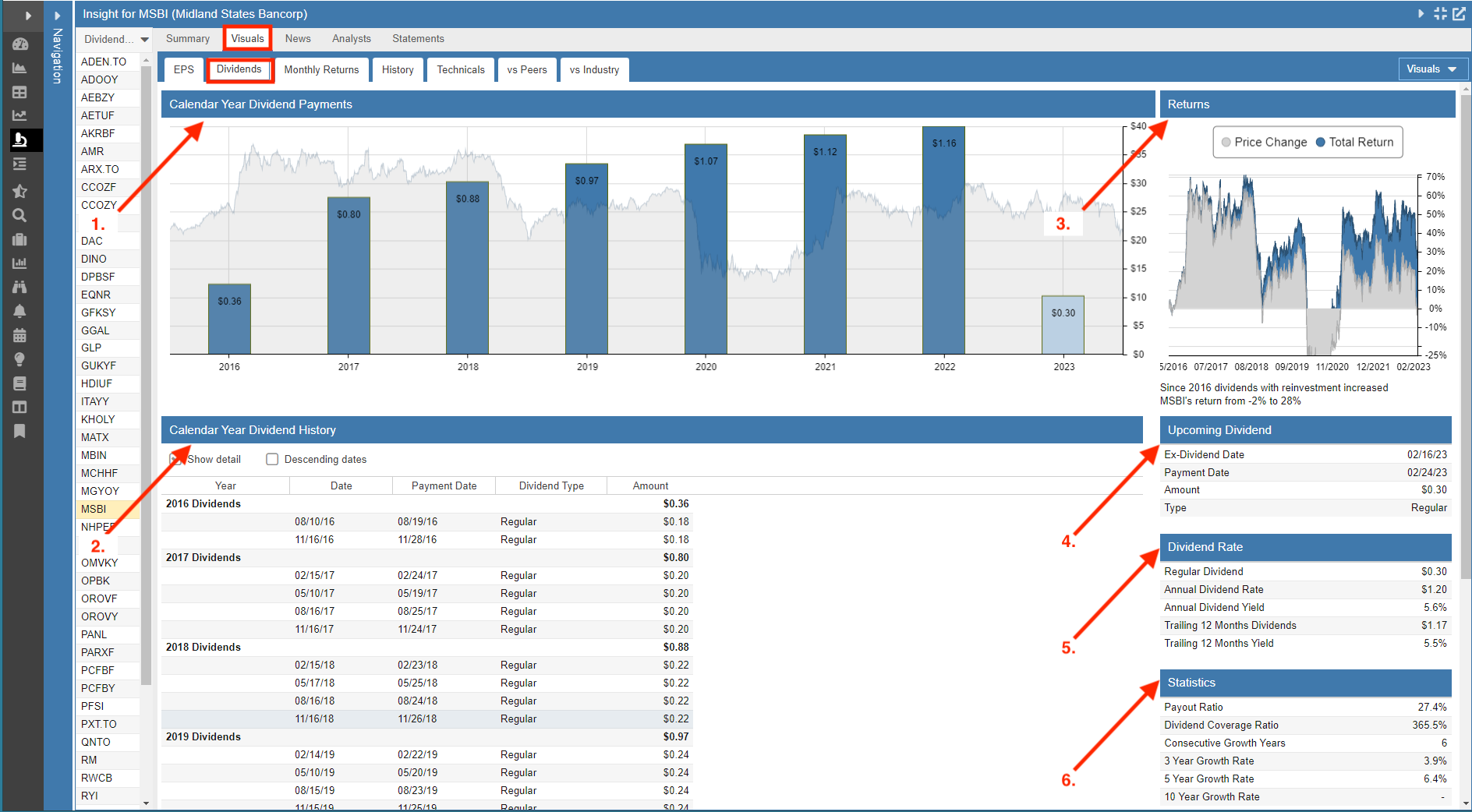The image size is (1472, 812).
Task: Click the small right arrow in title bar
Action: 1421,13
